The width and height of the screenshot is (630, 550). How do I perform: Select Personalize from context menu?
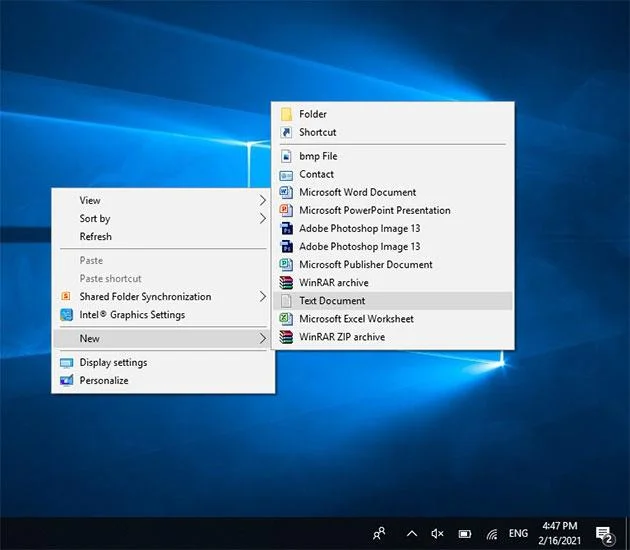[163, 380]
